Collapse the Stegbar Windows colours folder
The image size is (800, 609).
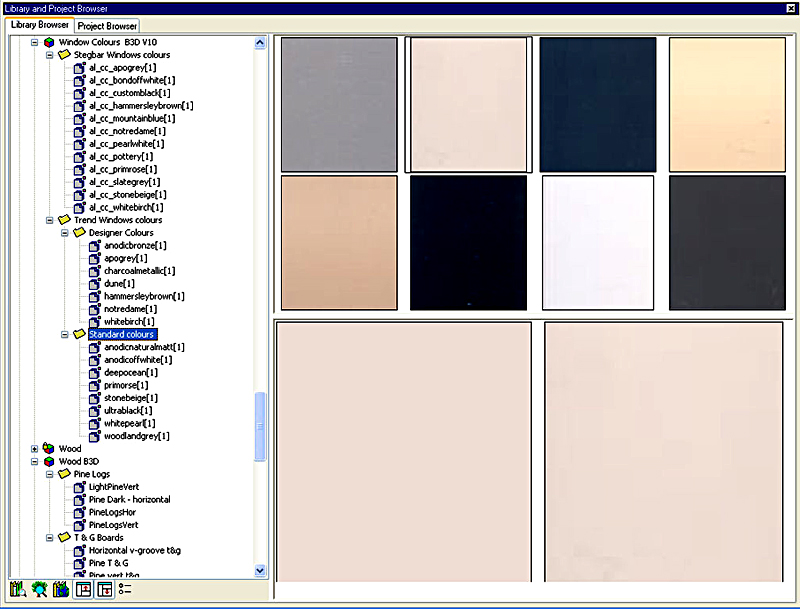[x=49, y=56]
